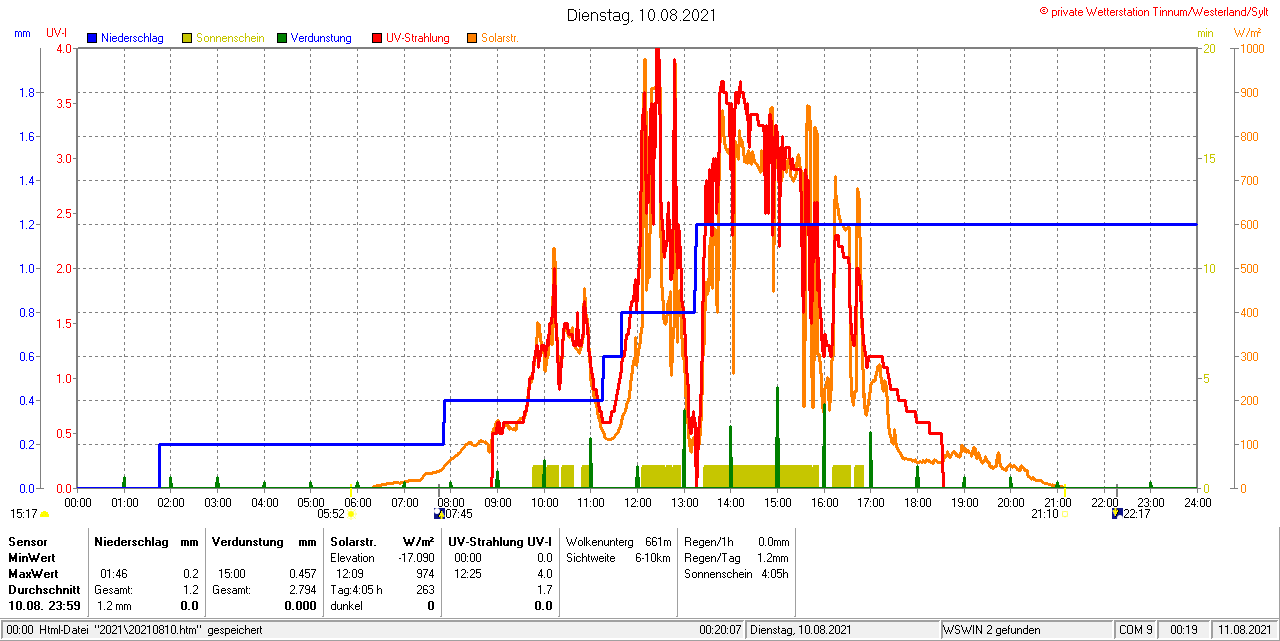
Task: Click the Niederschlag mm column header
Action: click(x=146, y=542)
